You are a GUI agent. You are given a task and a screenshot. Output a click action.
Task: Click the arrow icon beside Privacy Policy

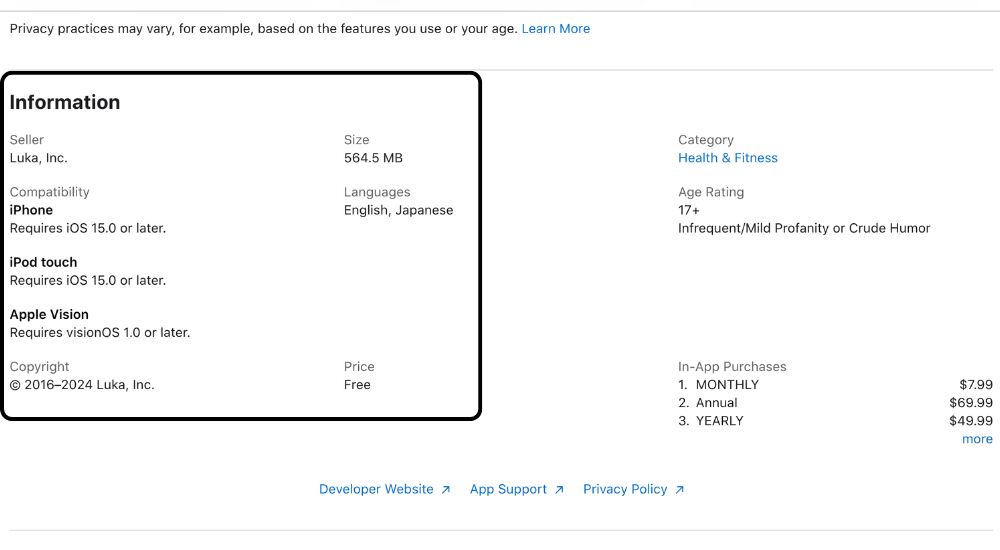pos(680,490)
